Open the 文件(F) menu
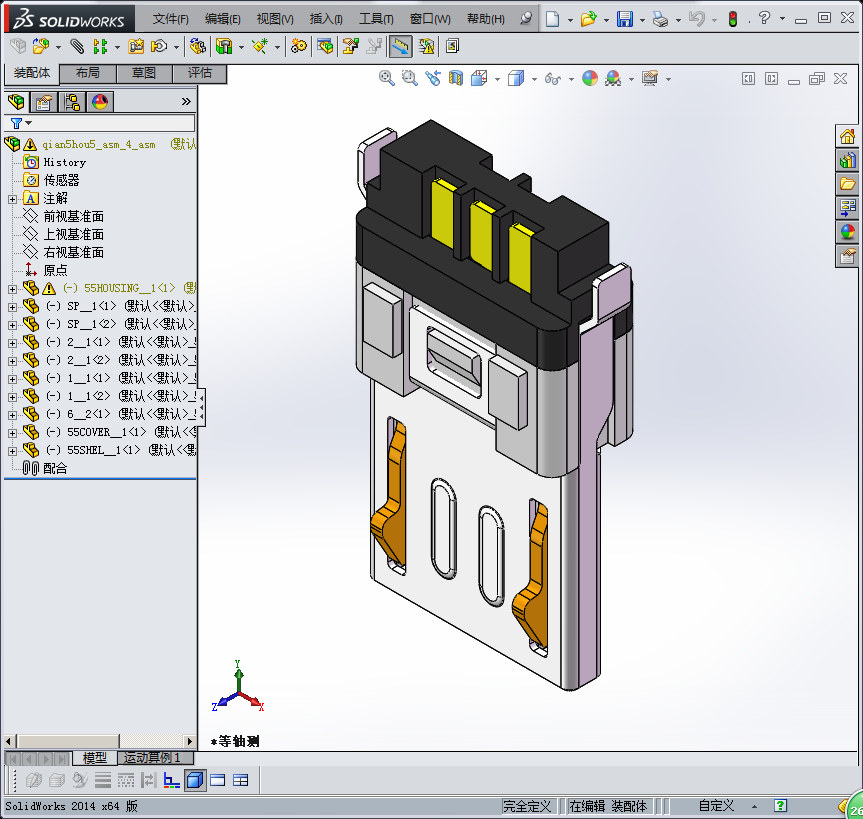 click(171, 19)
